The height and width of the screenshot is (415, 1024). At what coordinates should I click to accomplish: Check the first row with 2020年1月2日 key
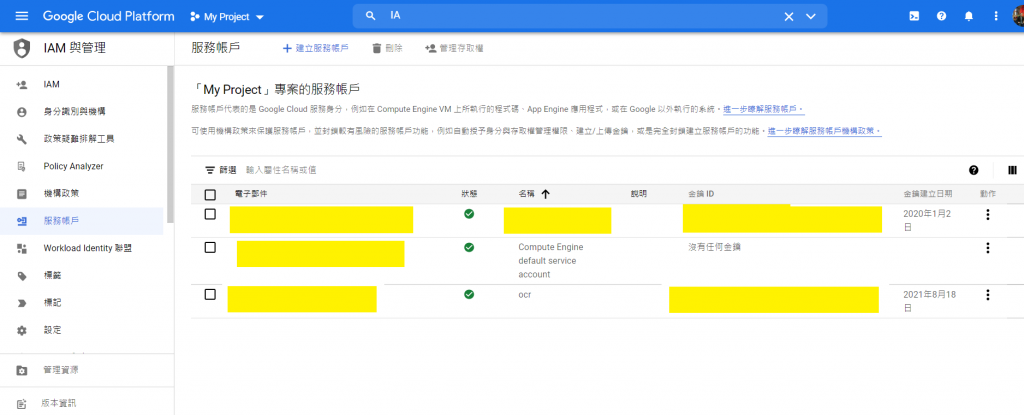pyautogui.click(x=210, y=214)
